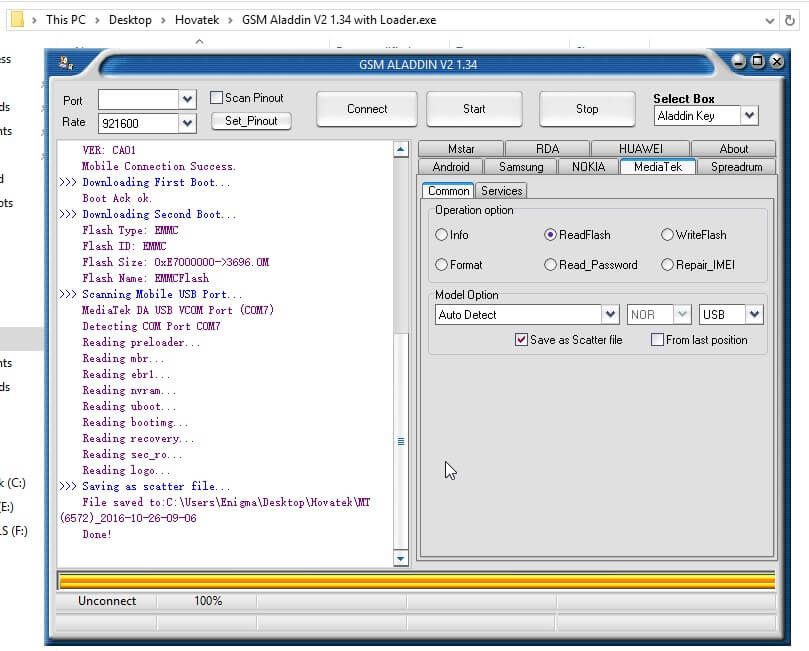This screenshot has height=651, width=809.
Task: Click the yellow progress bar
Action: pos(417,580)
